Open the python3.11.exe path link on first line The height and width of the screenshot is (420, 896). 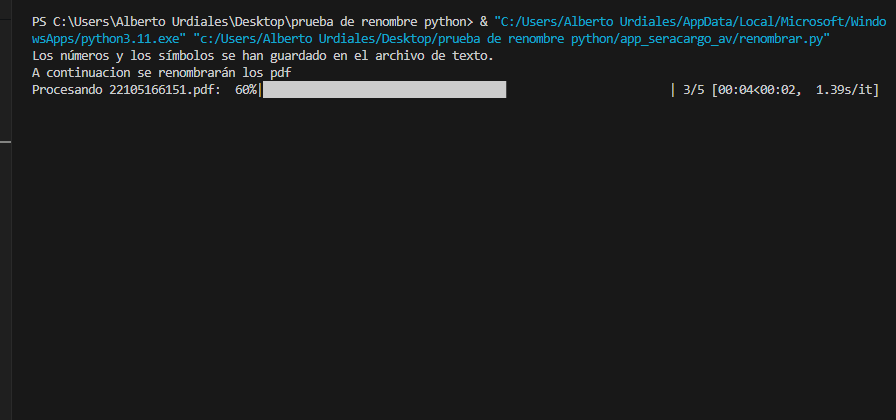691,22
